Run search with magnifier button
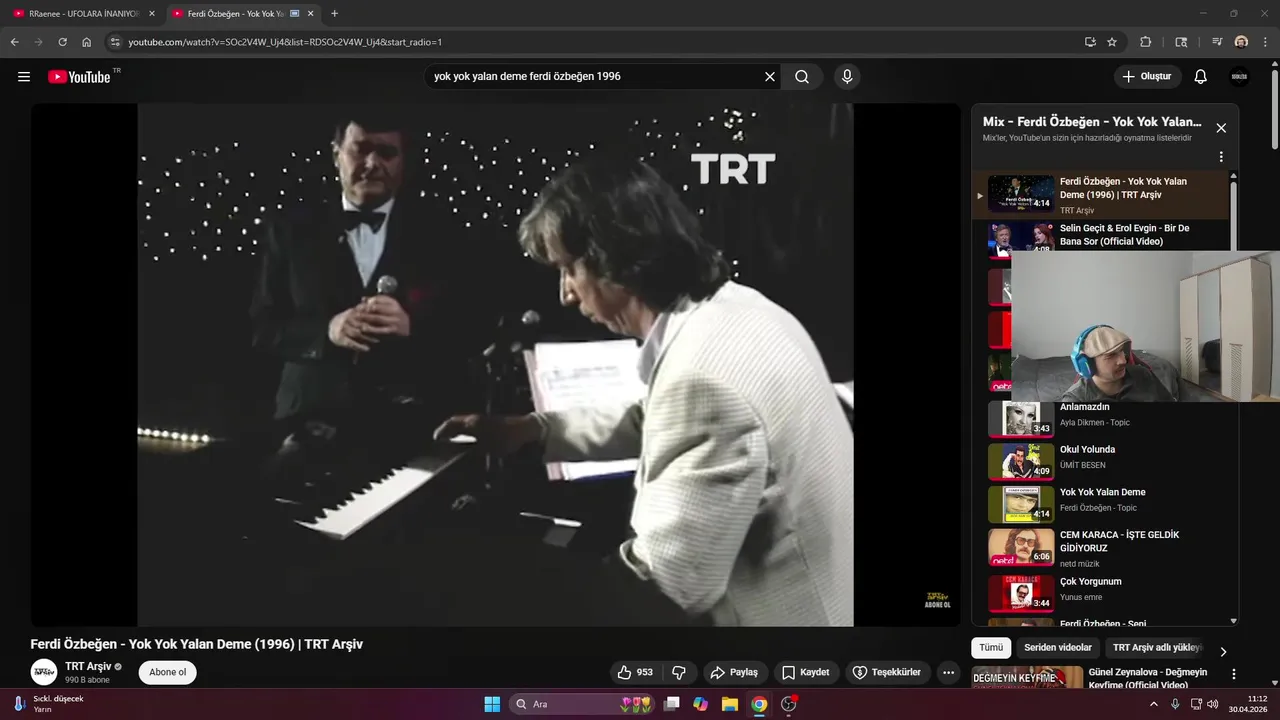 (802, 77)
